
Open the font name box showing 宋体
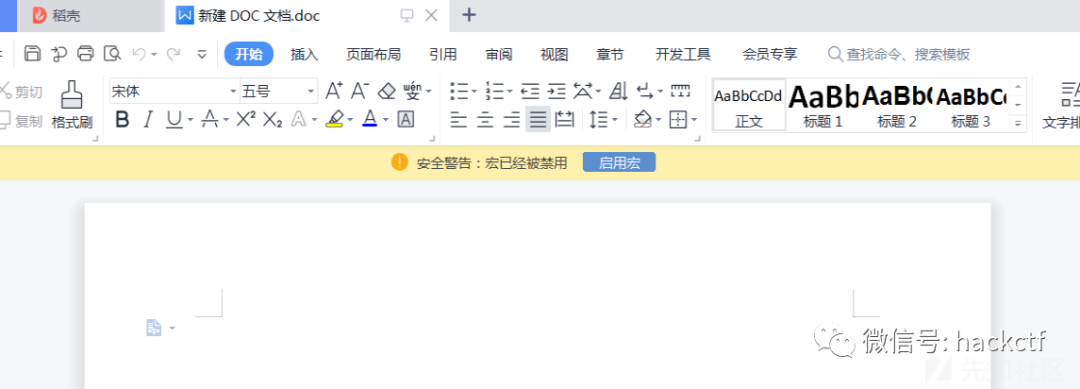[174, 91]
